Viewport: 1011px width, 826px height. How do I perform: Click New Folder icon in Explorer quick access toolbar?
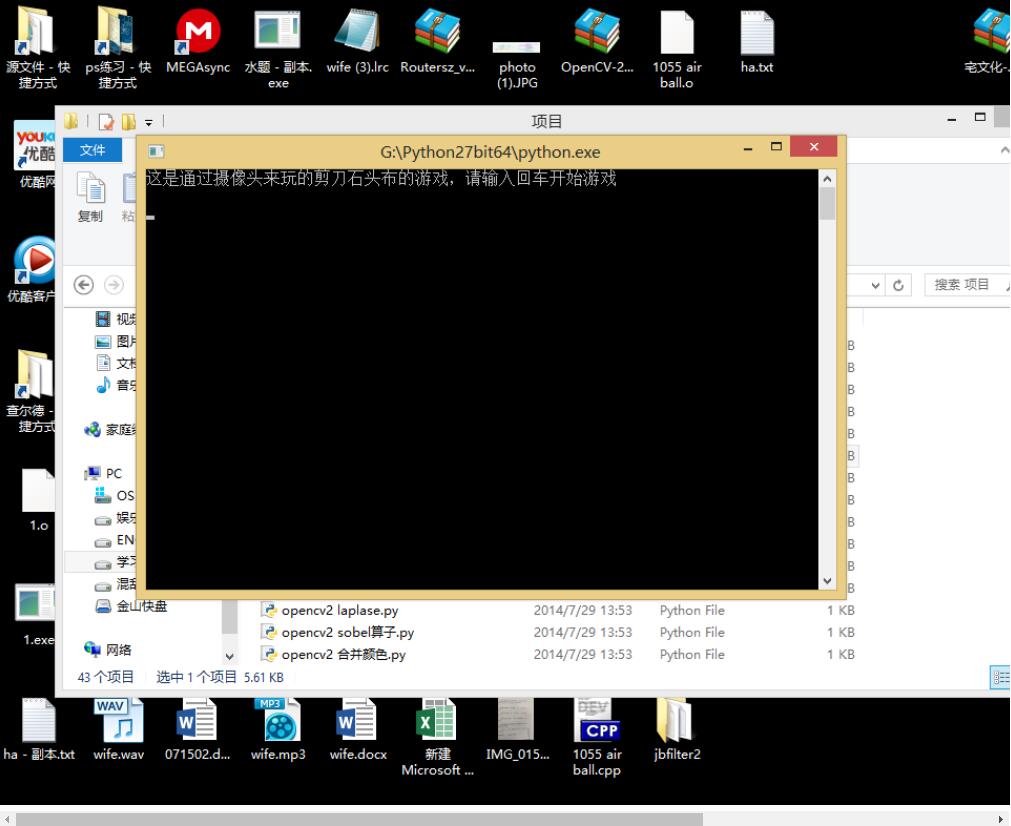tap(129, 121)
